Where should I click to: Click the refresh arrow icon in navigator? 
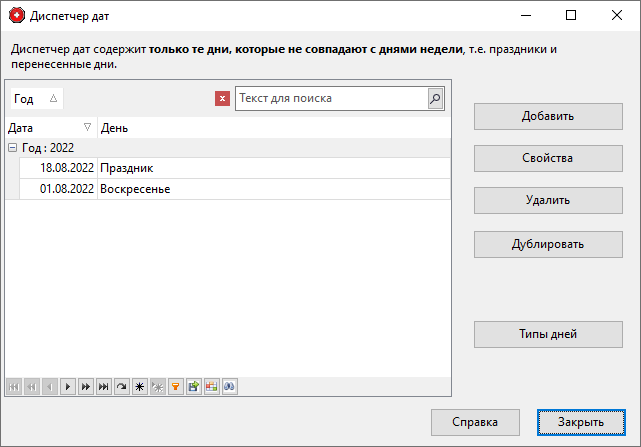pos(121,385)
